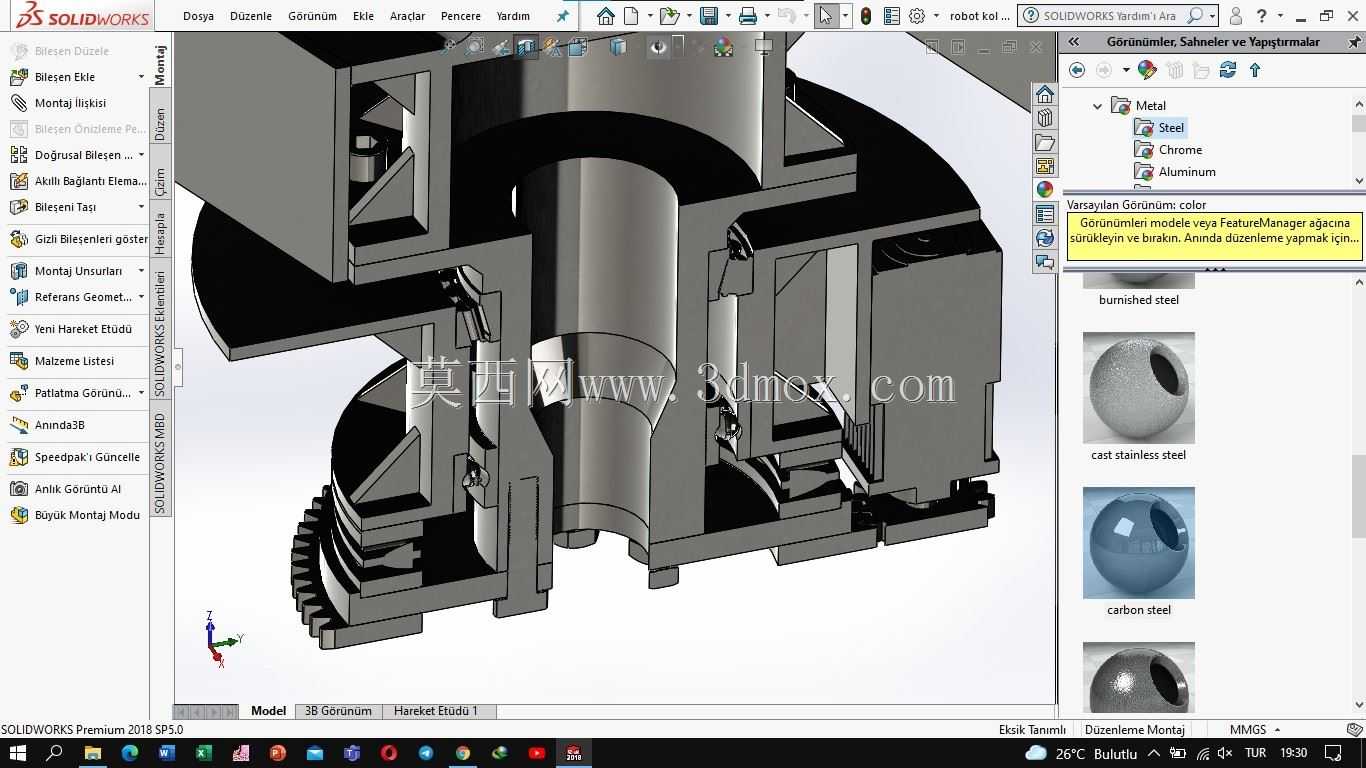Viewport: 1366px width, 768px height.
Task: Open the Options gear icon
Action: (916, 16)
